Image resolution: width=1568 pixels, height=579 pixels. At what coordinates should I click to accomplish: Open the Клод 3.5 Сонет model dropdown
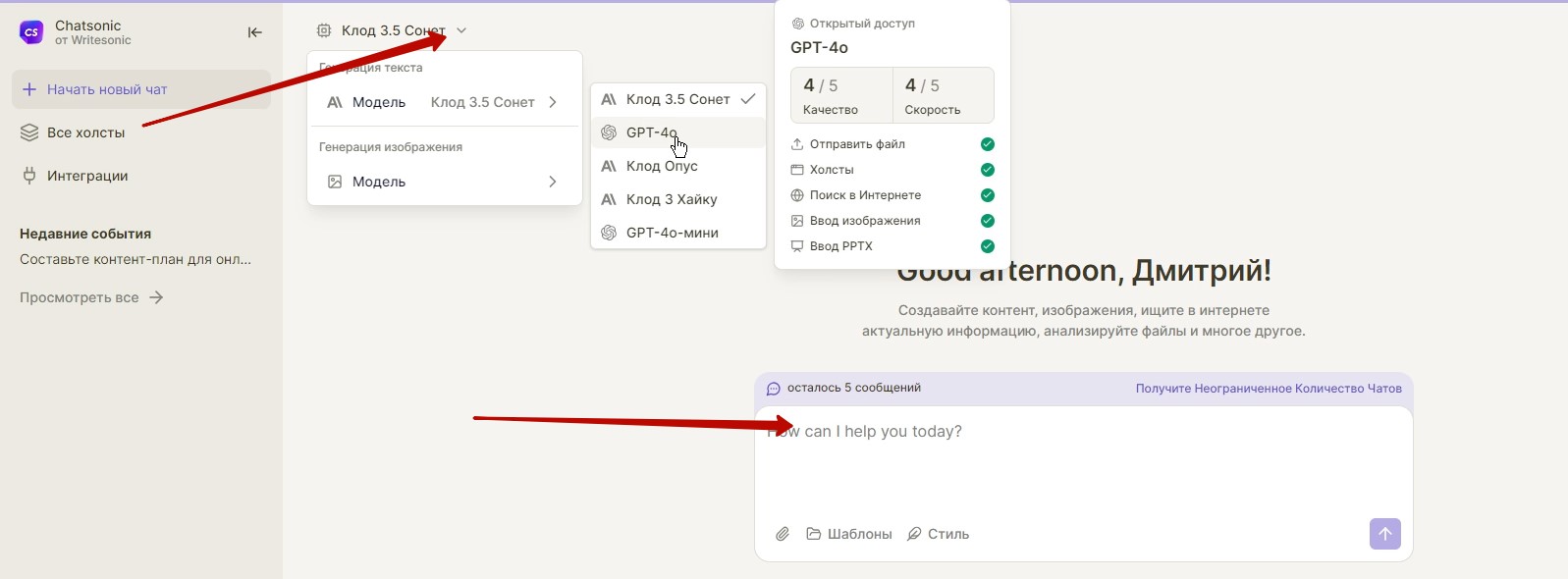point(393,30)
